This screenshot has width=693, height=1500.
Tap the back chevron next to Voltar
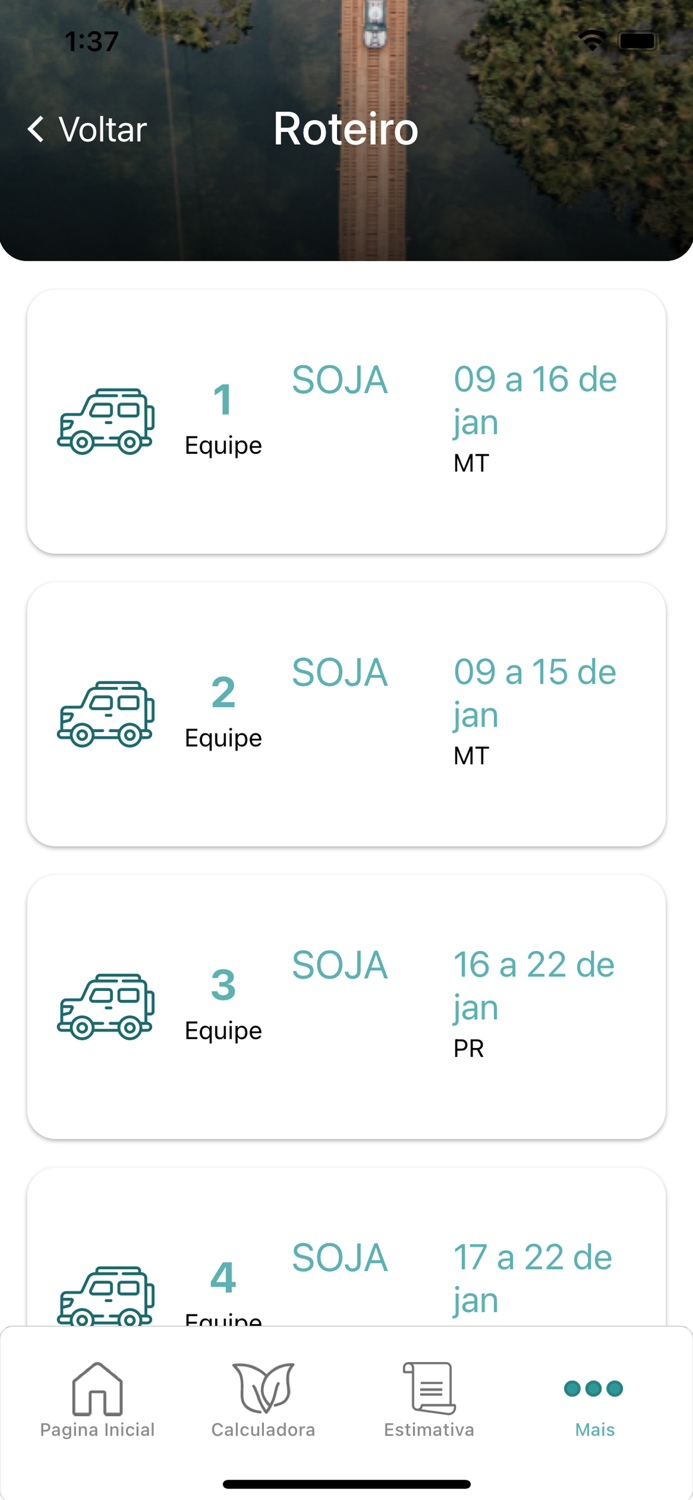pyautogui.click(x=33, y=129)
